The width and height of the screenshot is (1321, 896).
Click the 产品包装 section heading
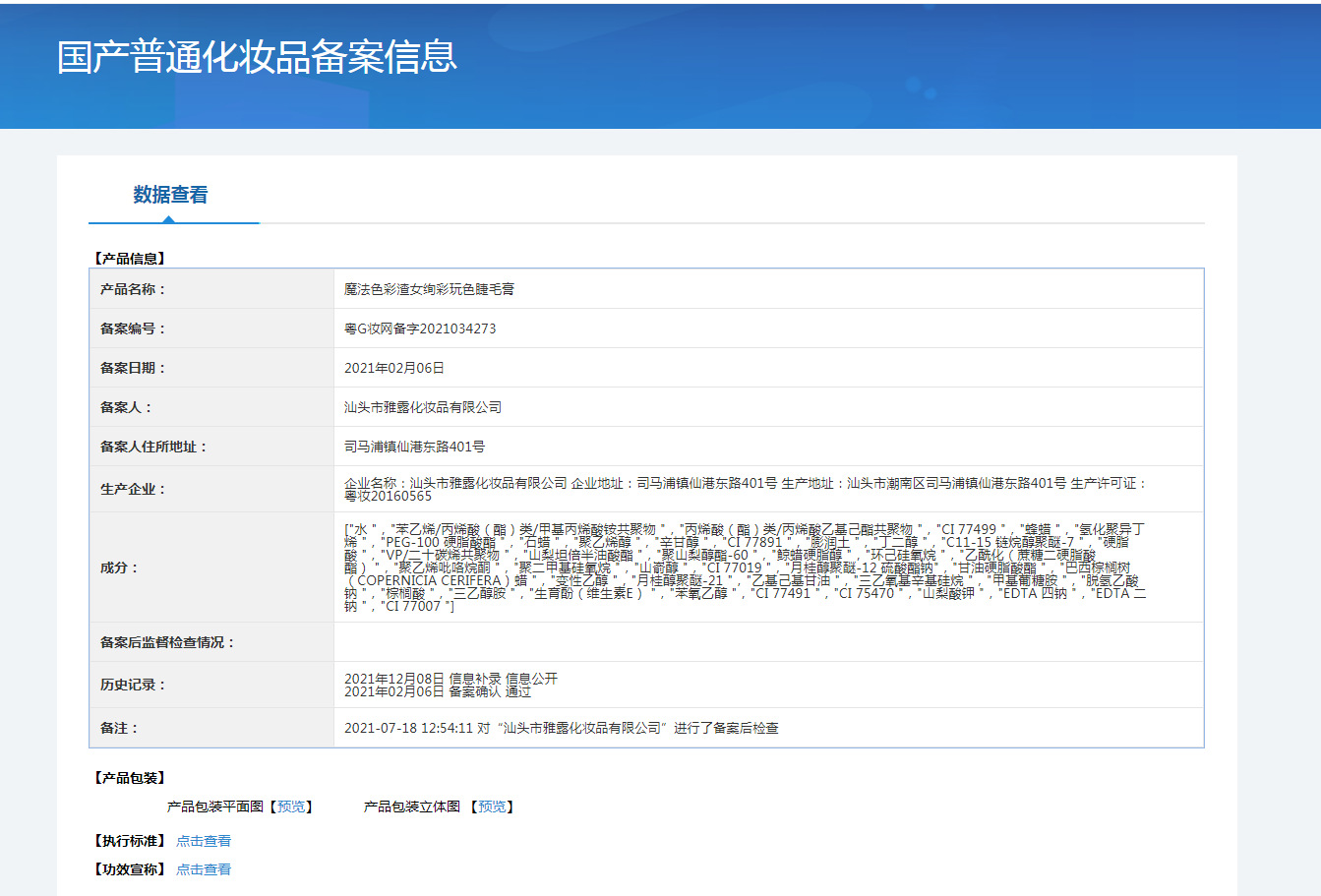coord(130,778)
